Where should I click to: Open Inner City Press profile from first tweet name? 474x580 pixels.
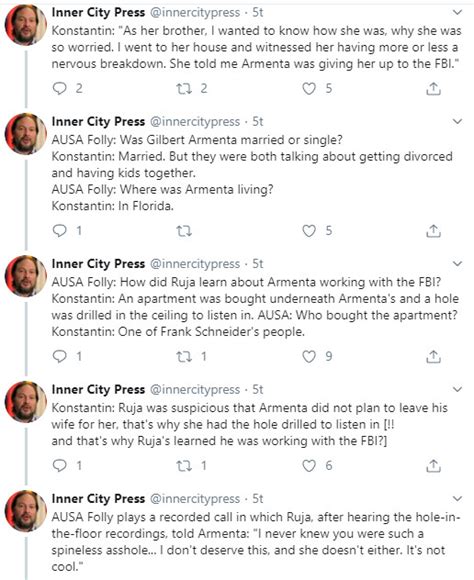pyautogui.click(x=98, y=12)
